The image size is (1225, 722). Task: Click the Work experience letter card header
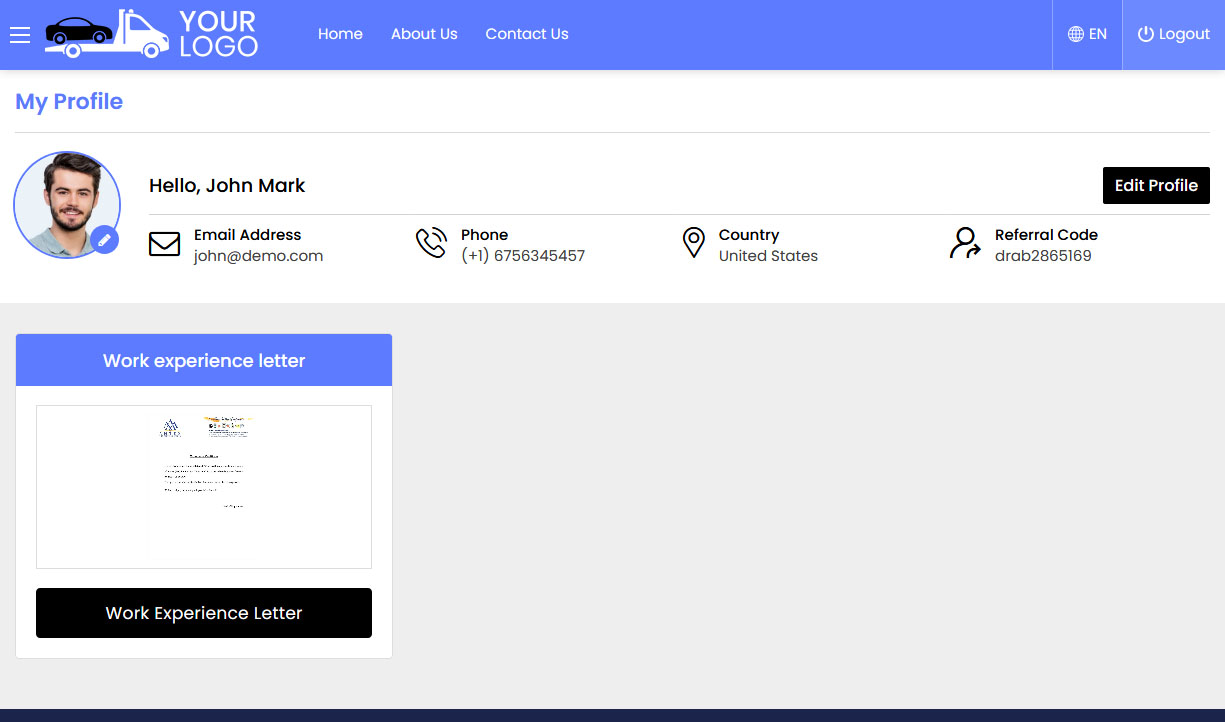coord(204,360)
